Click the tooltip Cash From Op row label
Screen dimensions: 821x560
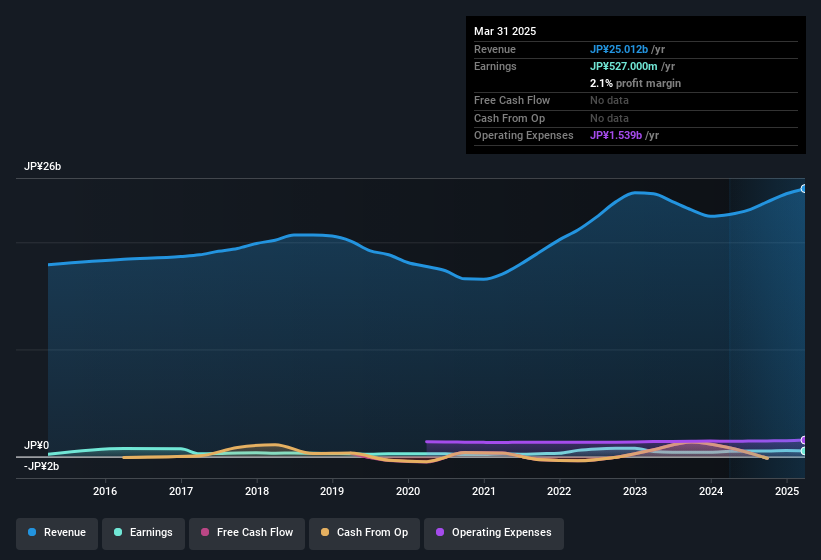(509, 118)
